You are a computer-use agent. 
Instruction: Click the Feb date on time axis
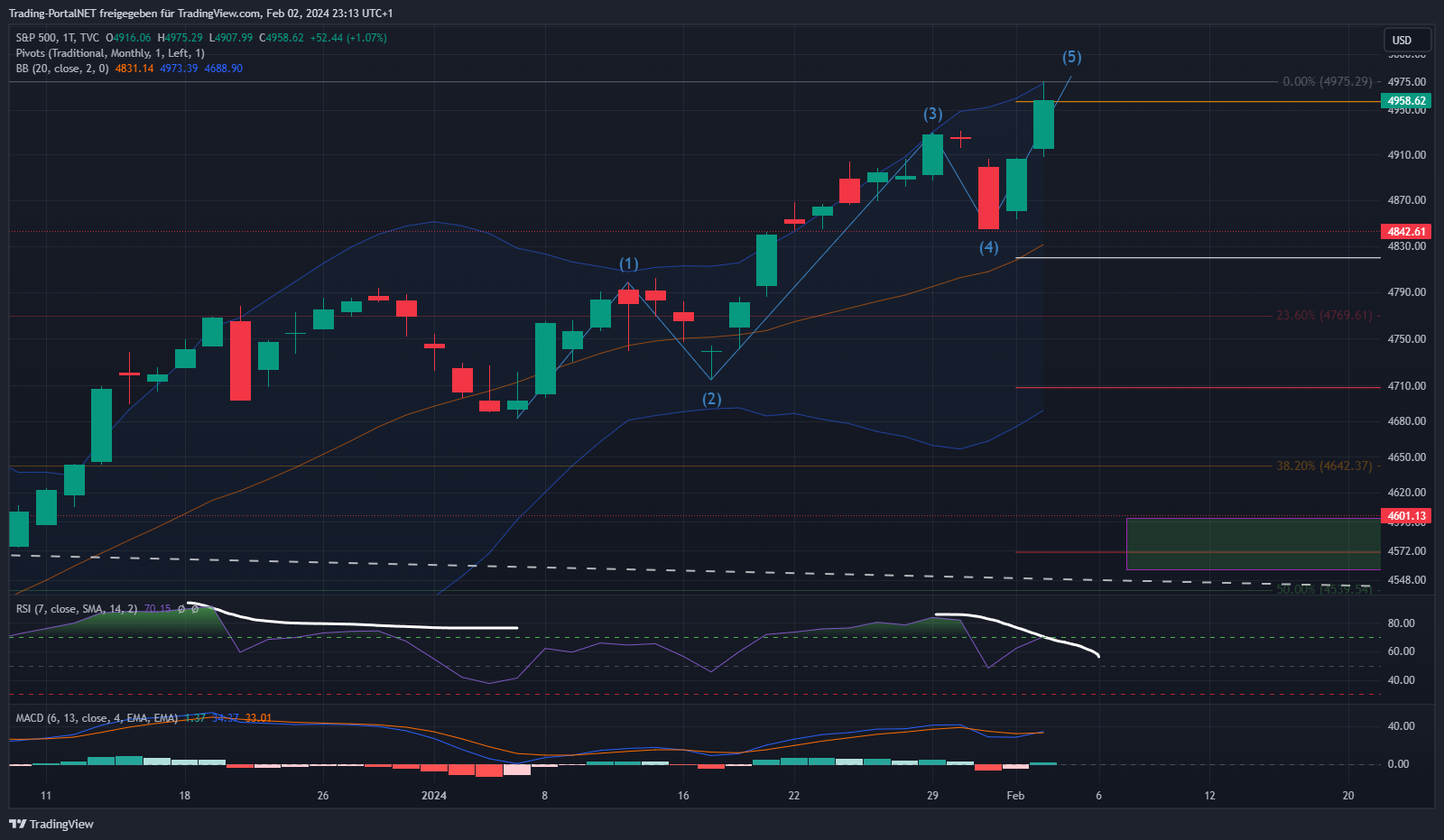[x=1015, y=795]
